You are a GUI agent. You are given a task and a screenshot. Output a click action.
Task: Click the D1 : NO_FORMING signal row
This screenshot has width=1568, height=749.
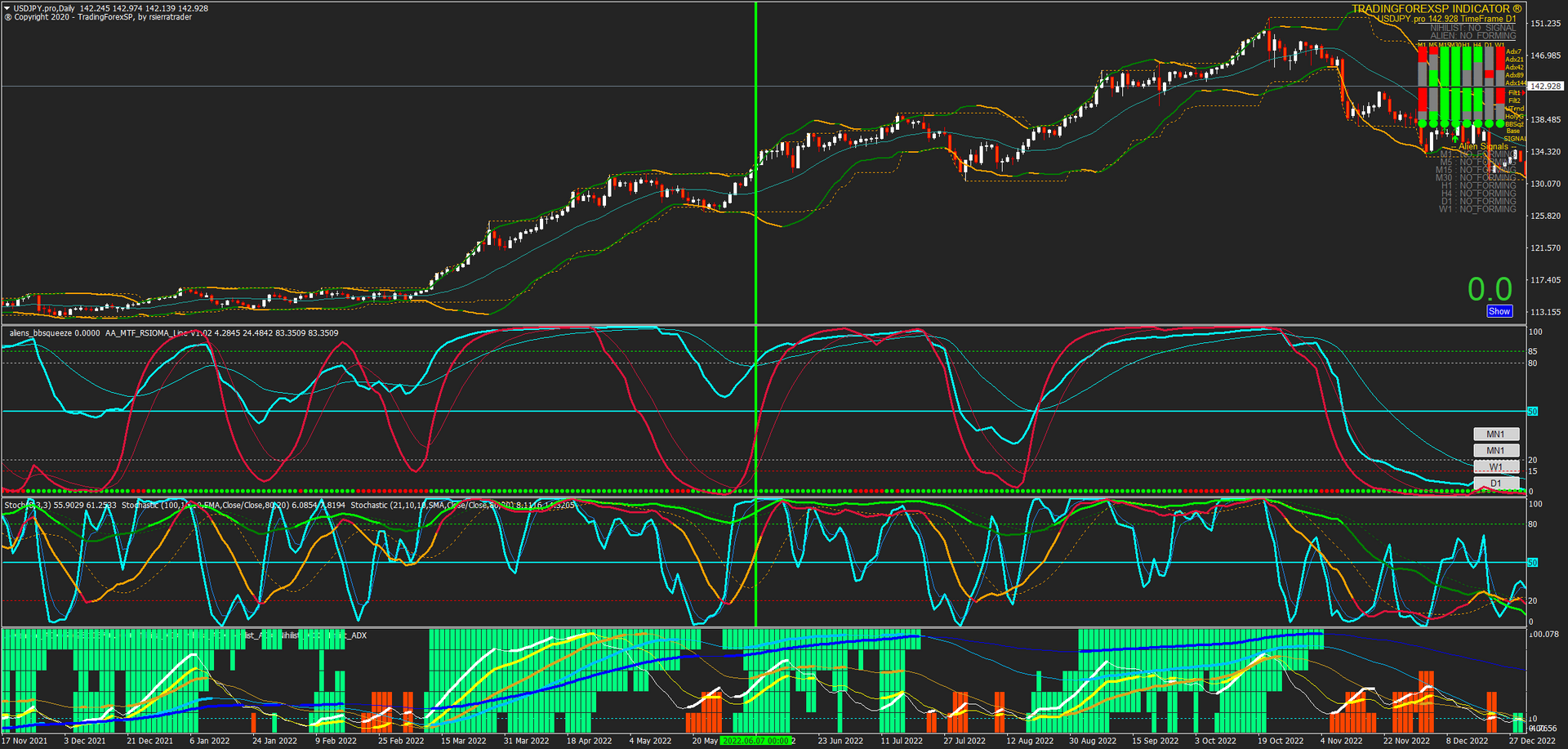[1478, 202]
